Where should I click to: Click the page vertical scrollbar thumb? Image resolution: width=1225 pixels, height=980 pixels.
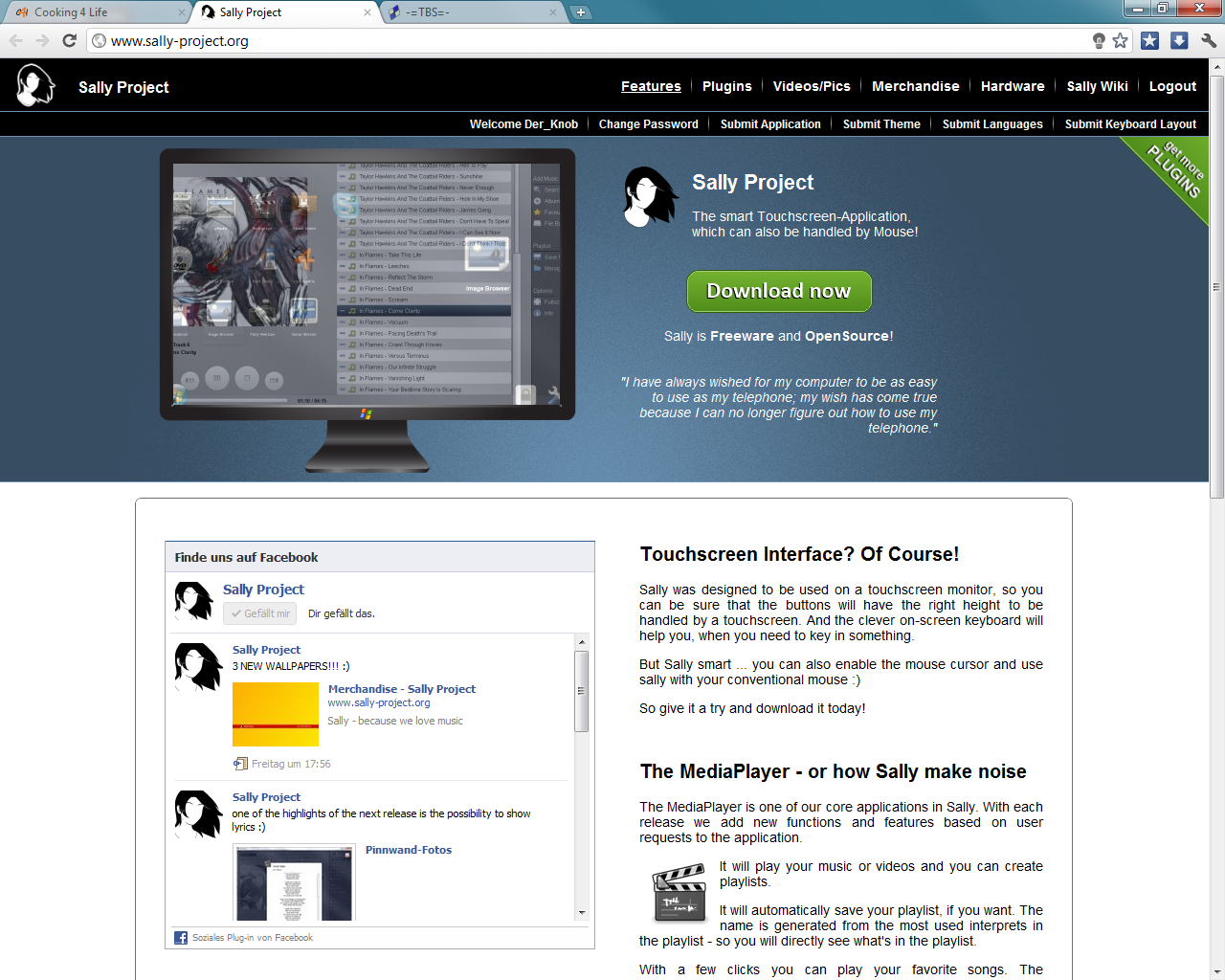pos(1216,286)
